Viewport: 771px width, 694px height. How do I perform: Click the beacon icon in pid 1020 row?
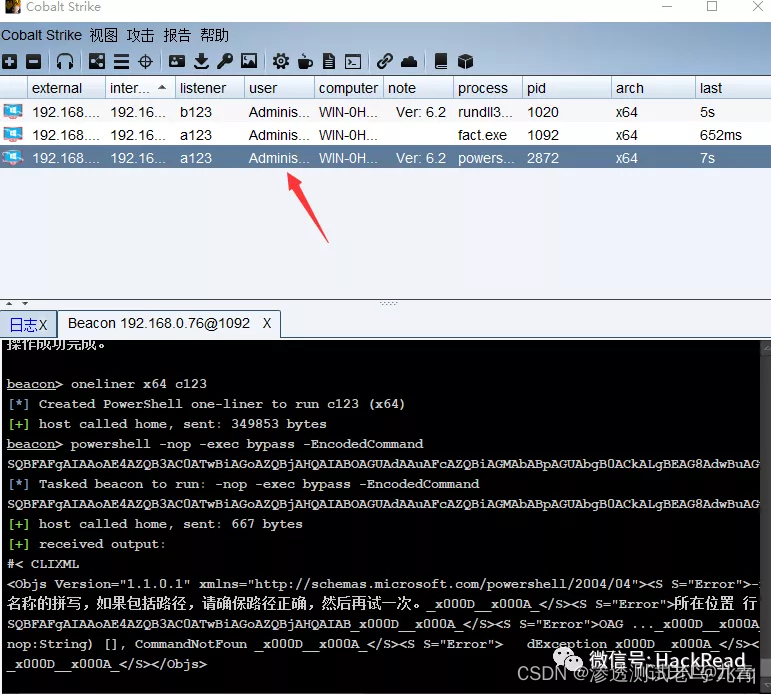(x=13, y=112)
